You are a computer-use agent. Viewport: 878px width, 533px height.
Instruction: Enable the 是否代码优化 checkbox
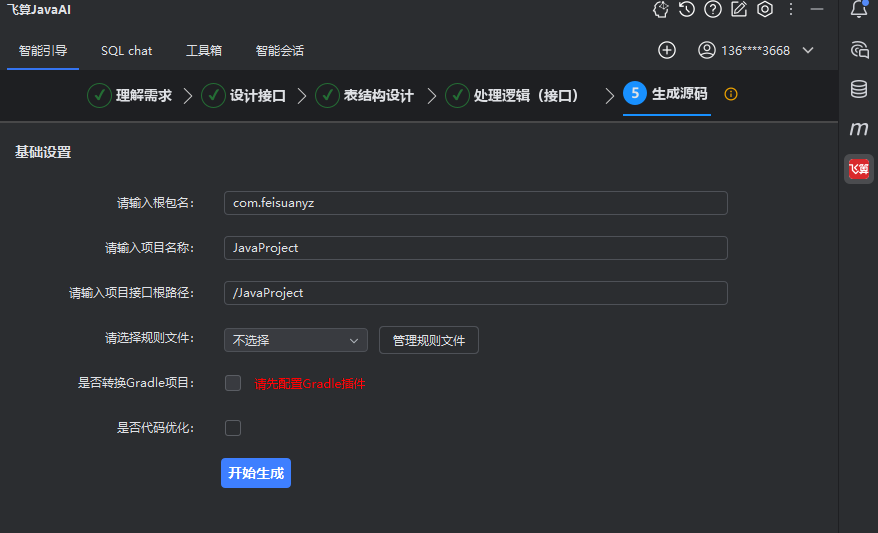click(x=233, y=428)
